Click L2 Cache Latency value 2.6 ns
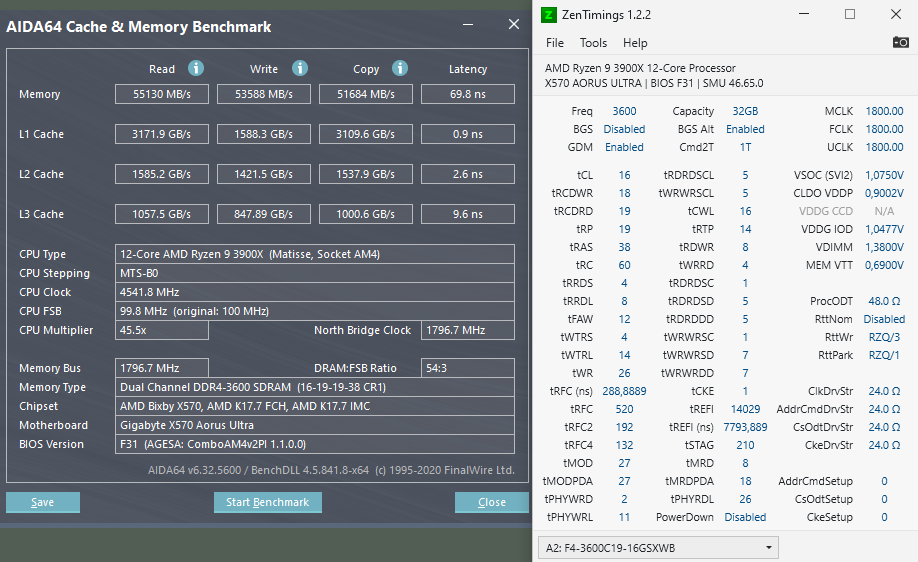 pyautogui.click(x=468, y=174)
